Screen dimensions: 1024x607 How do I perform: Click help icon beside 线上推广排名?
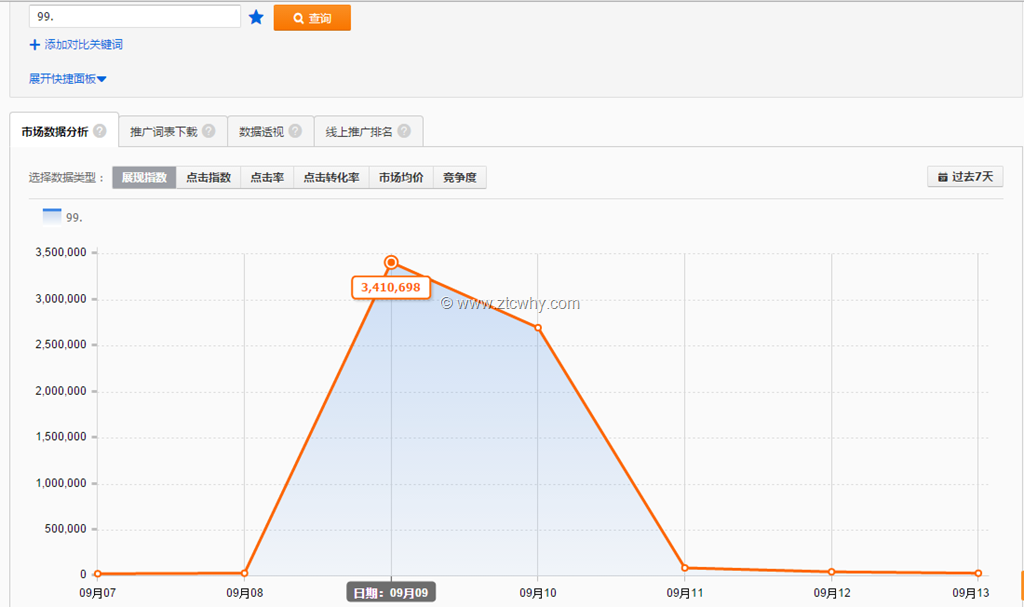[404, 131]
